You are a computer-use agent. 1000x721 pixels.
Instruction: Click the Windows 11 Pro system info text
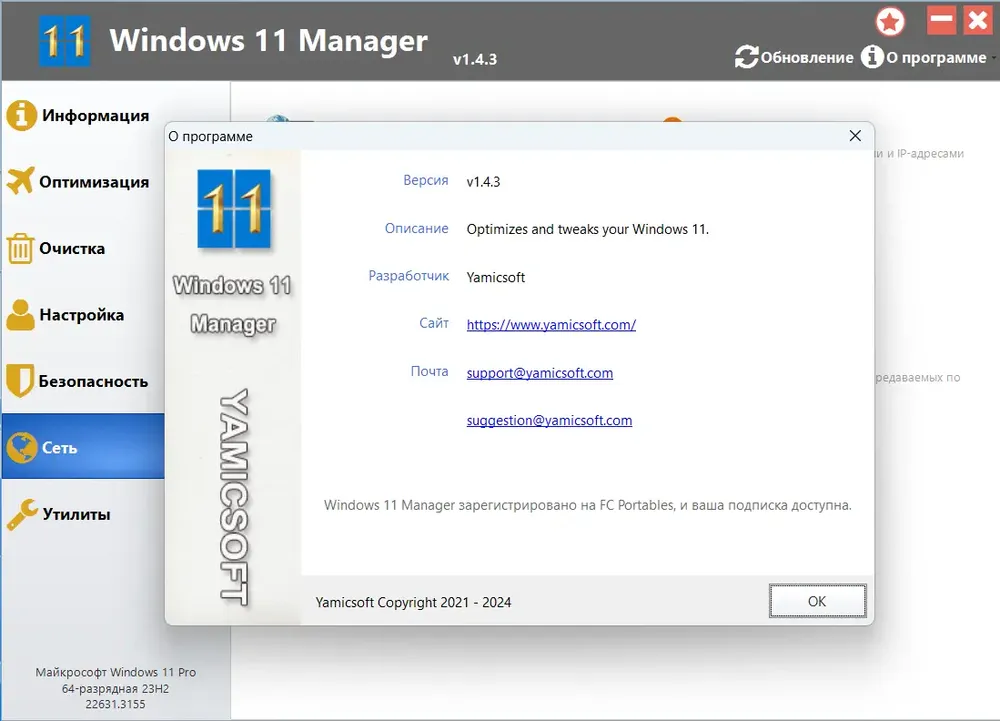click(115, 672)
